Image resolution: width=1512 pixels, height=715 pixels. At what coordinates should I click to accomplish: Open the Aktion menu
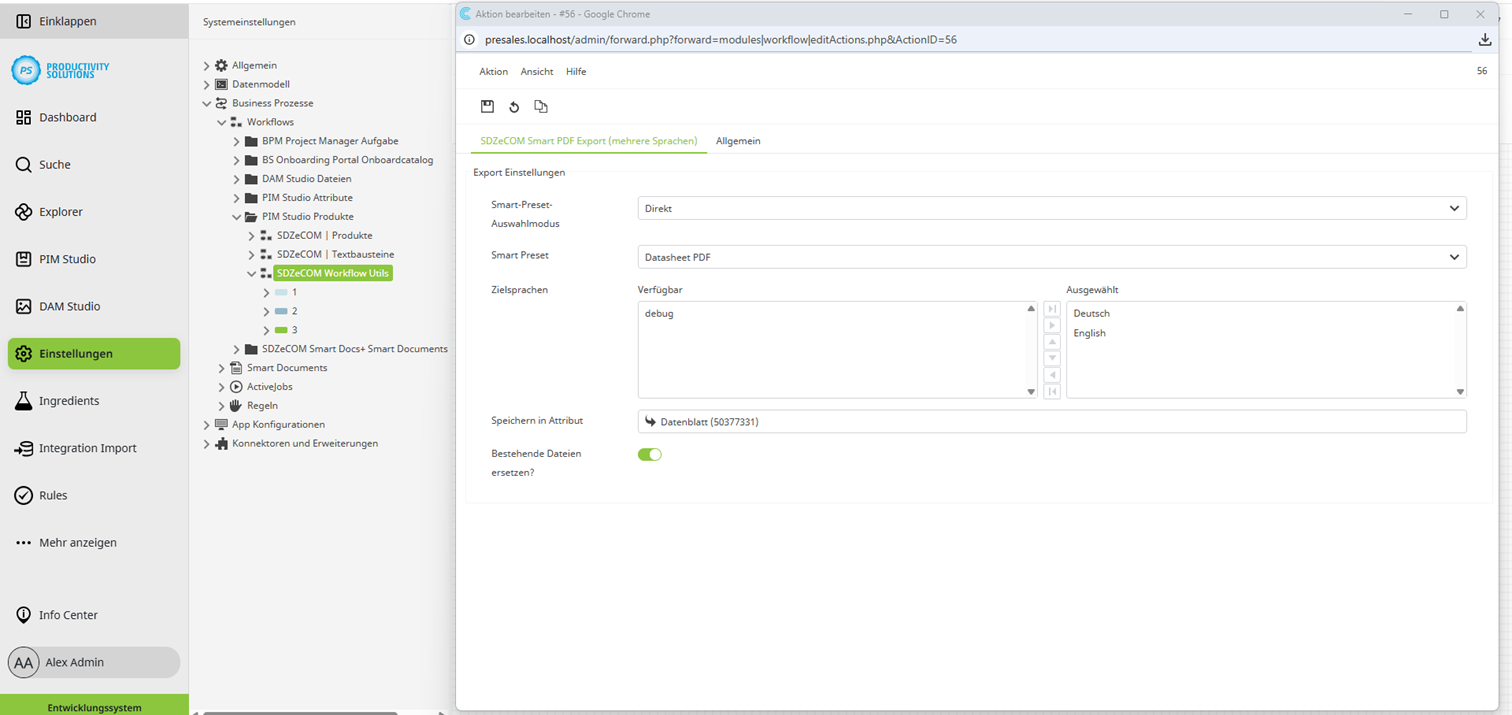pyautogui.click(x=493, y=71)
